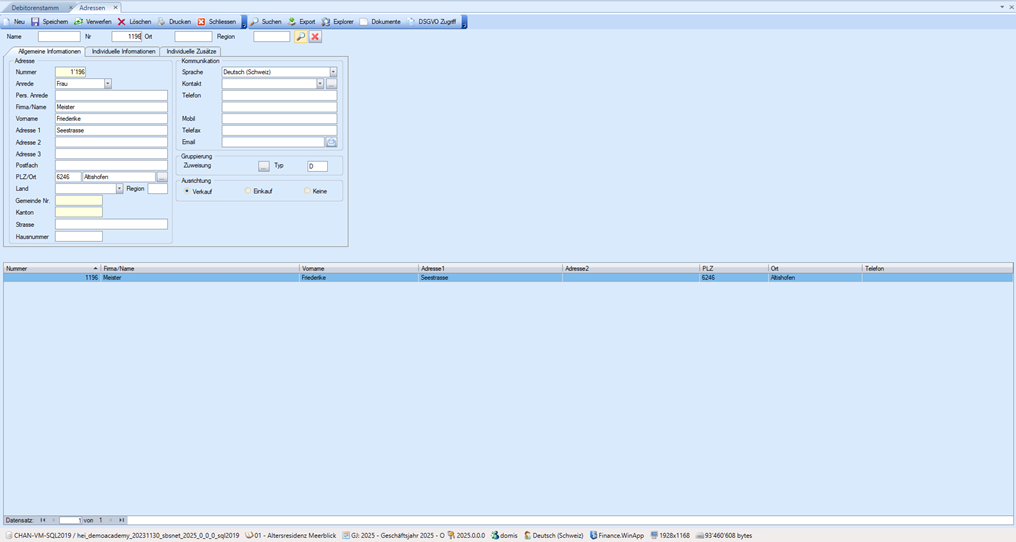
Task: Click the Telefon input field
Action: click(279, 95)
